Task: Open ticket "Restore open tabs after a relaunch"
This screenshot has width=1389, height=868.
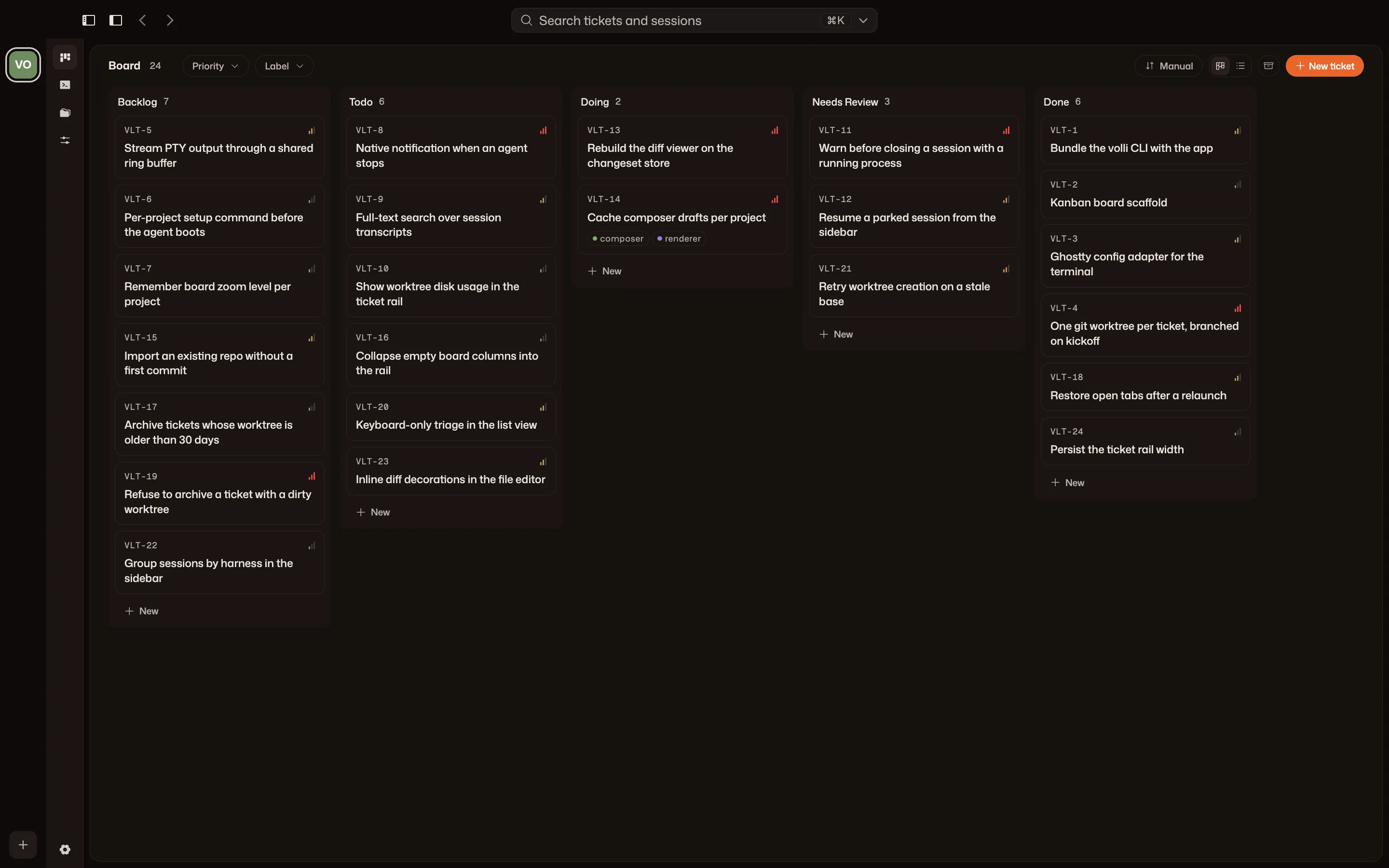Action: click(1145, 386)
